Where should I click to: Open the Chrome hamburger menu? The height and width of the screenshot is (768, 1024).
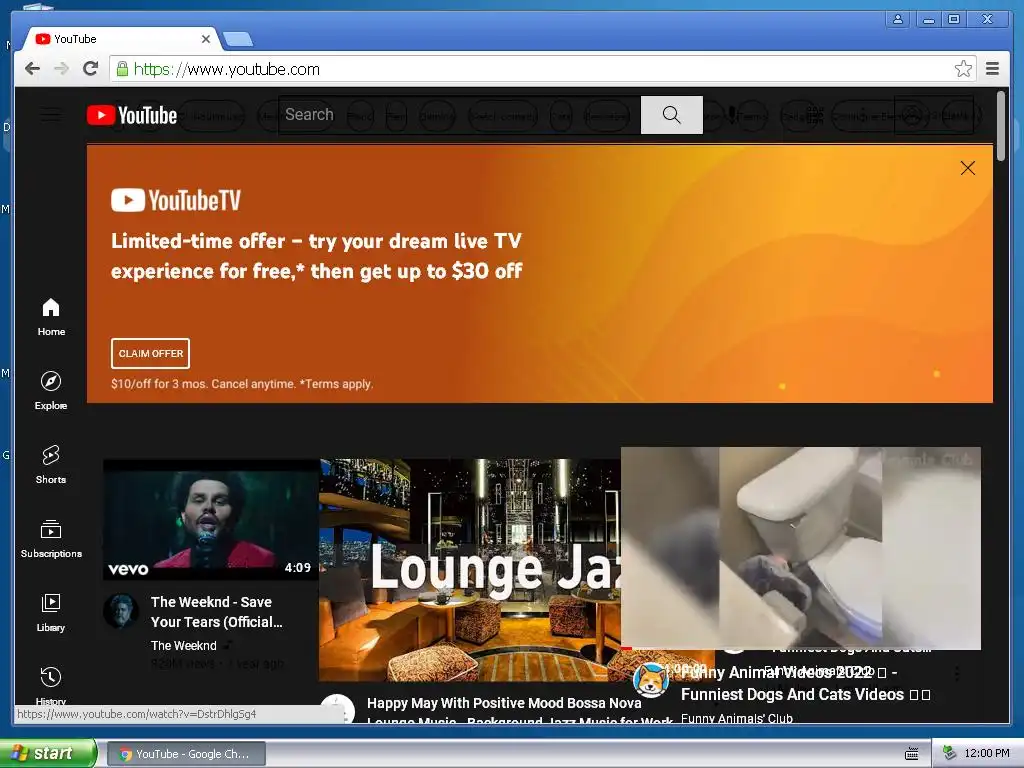(992, 69)
